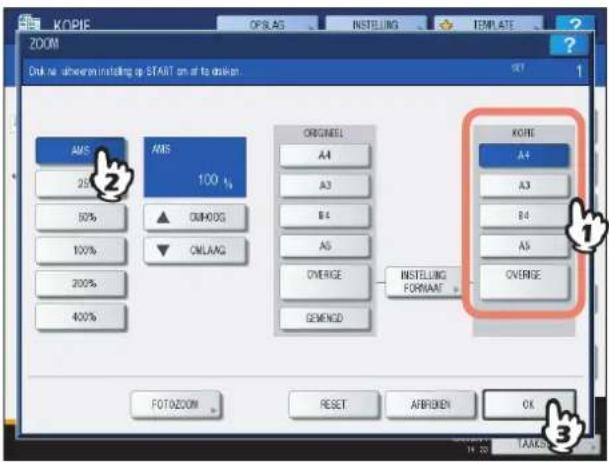Select A3 in the KOPIE column
Viewport: 609px width, 462px height.
[524, 186]
